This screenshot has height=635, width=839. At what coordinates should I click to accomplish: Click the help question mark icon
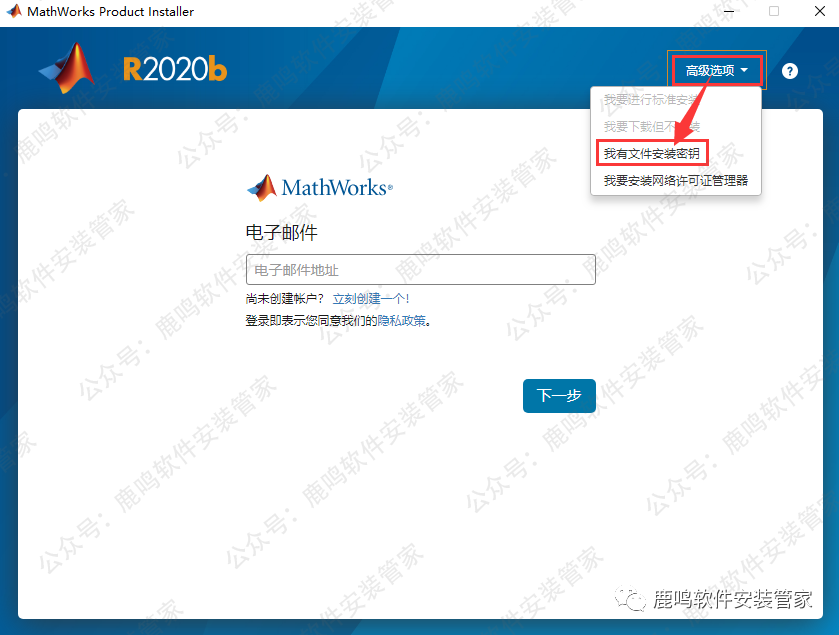click(790, 71)
